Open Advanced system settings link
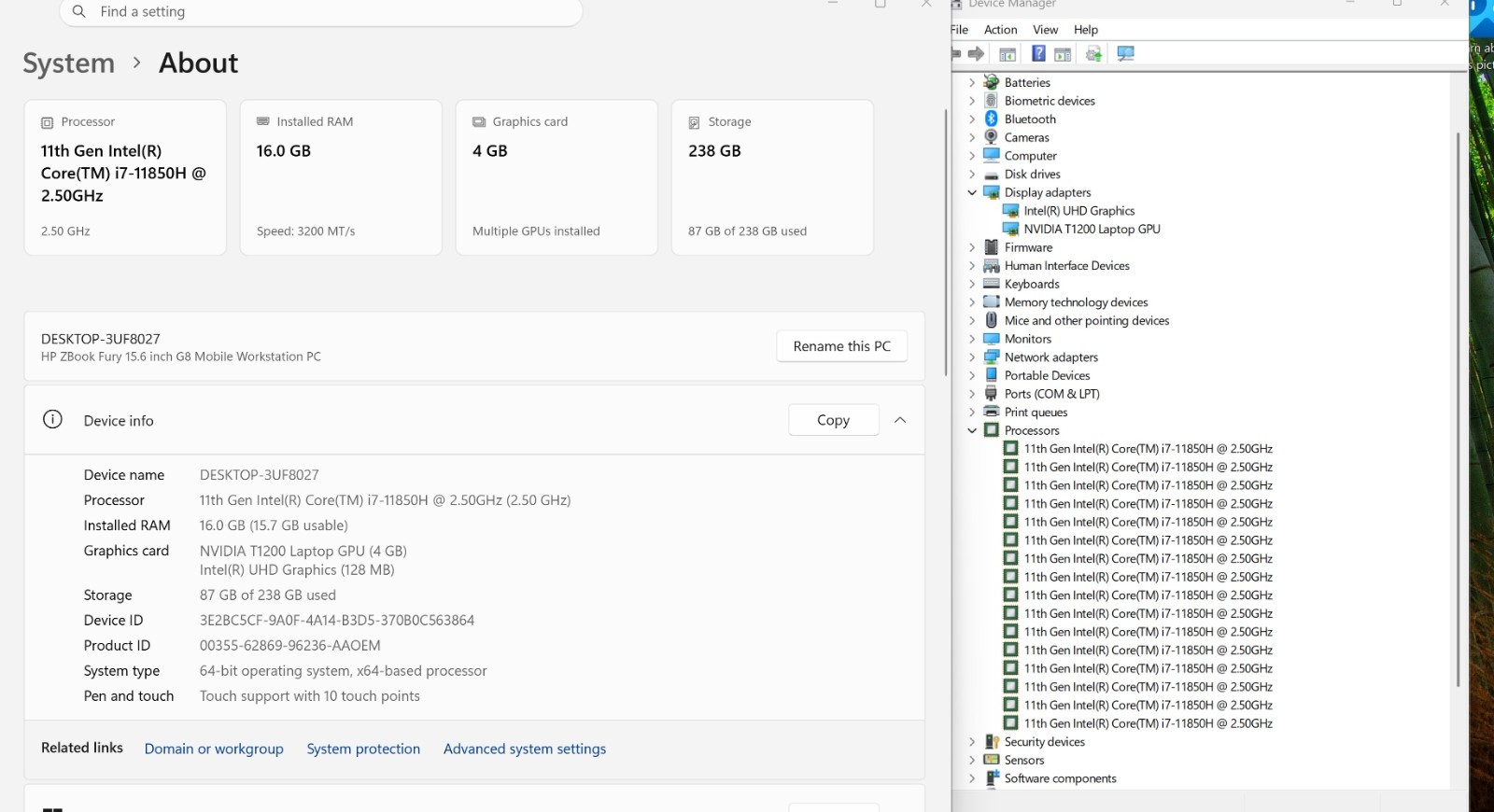This screenshot has height=812, width=1494. (525, 749)
